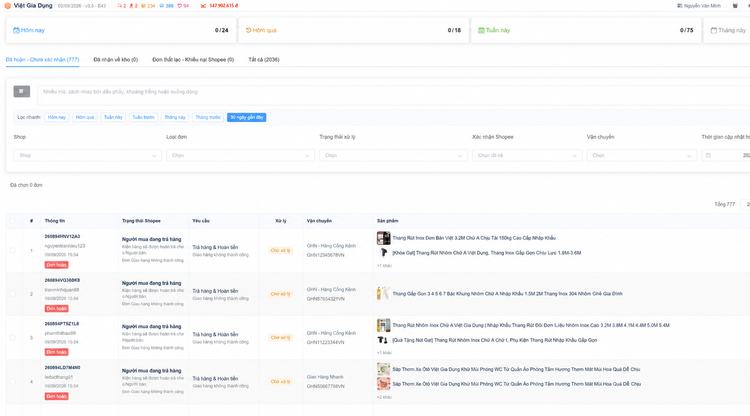
Task: Click the Tháng này calendar icon
Action: [714, 30]
